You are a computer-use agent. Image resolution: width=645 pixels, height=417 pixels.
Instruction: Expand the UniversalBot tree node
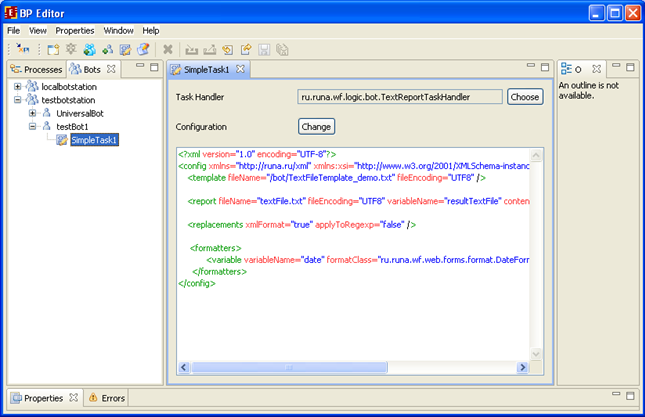32,114
